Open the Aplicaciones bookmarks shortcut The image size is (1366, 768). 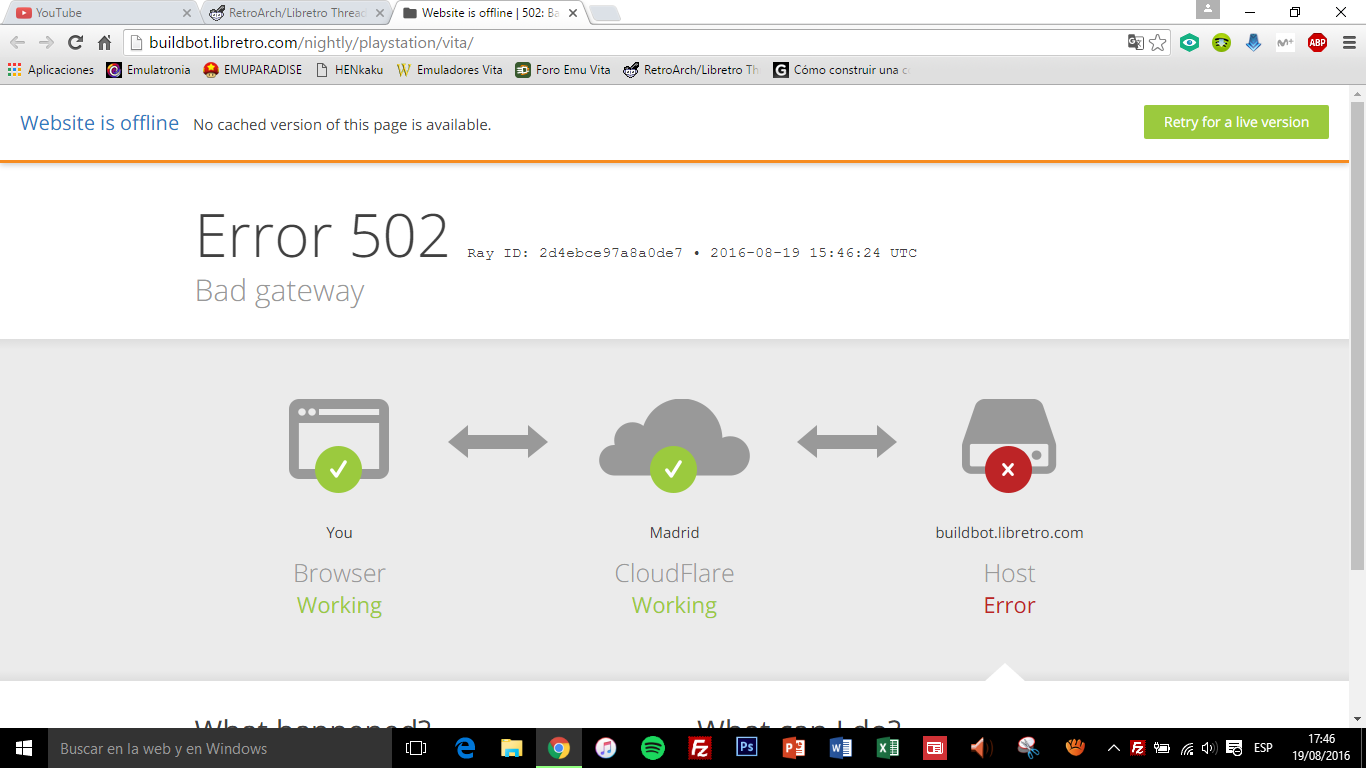[x=51, y=70]
